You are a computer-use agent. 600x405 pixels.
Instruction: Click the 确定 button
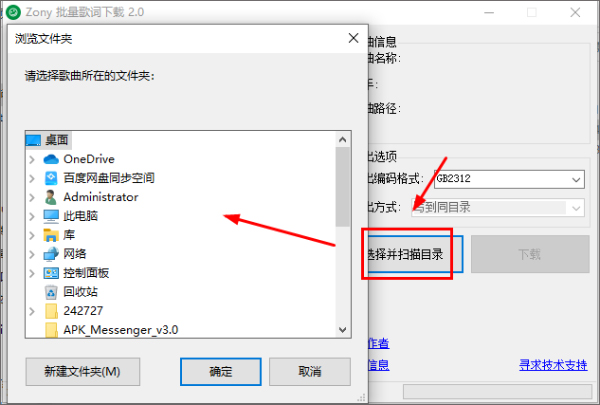(221, 372)
